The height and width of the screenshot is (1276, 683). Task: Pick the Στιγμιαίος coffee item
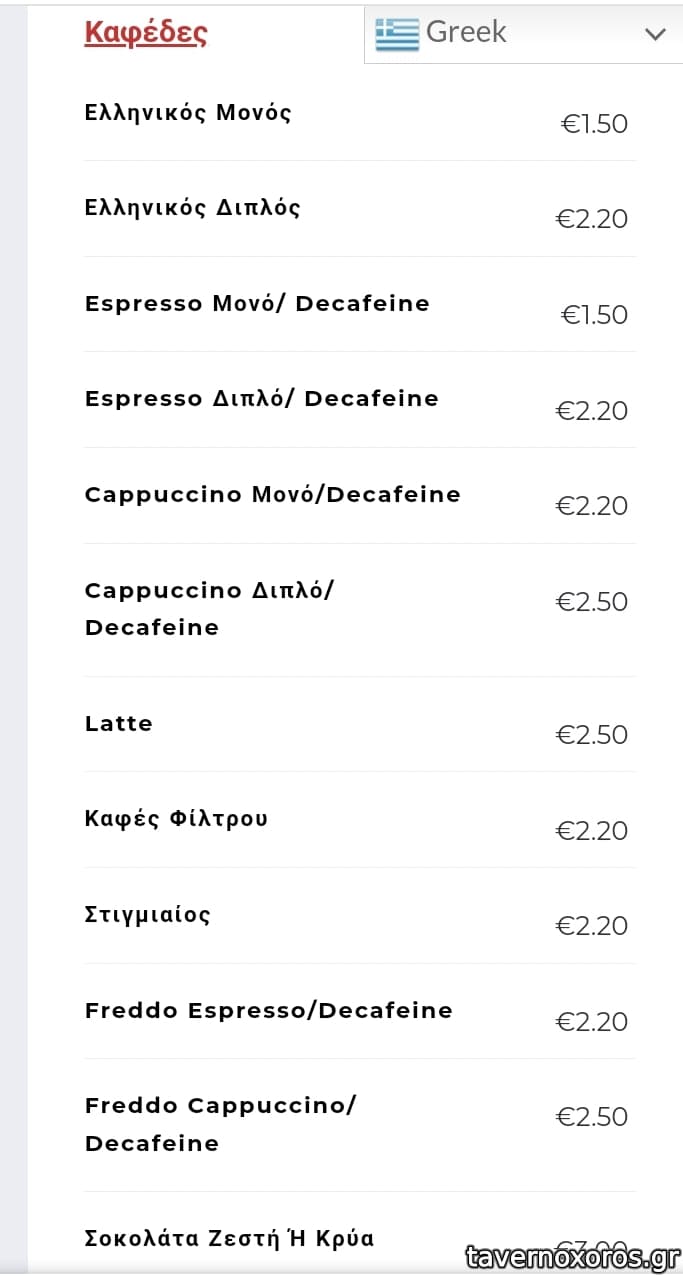[x=148, y=915]
